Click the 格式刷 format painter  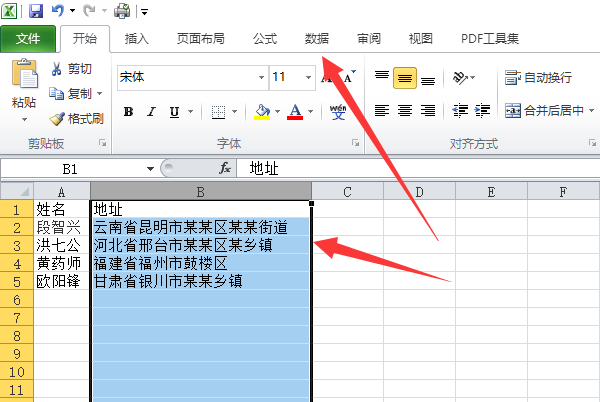pyautogui.click(x=77, y=119)
